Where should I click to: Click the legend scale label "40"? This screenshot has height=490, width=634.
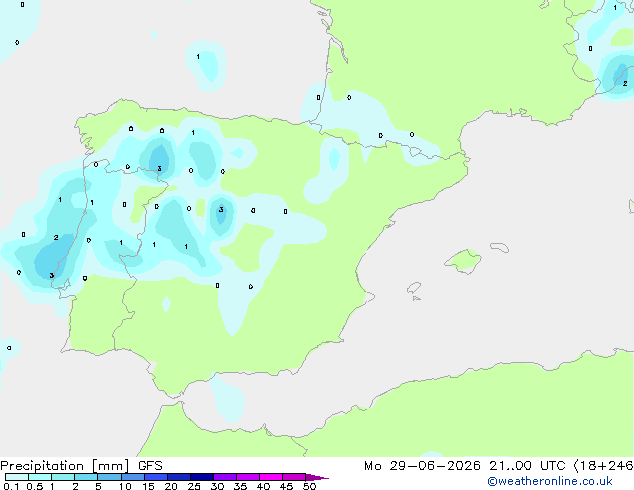(x=263, y=486)
